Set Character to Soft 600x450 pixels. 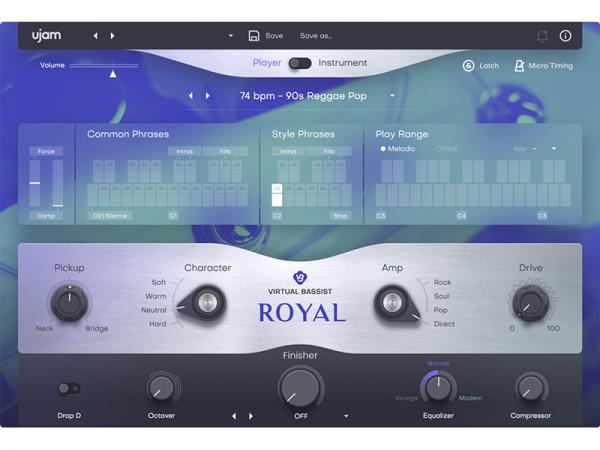tap(159, 282)
